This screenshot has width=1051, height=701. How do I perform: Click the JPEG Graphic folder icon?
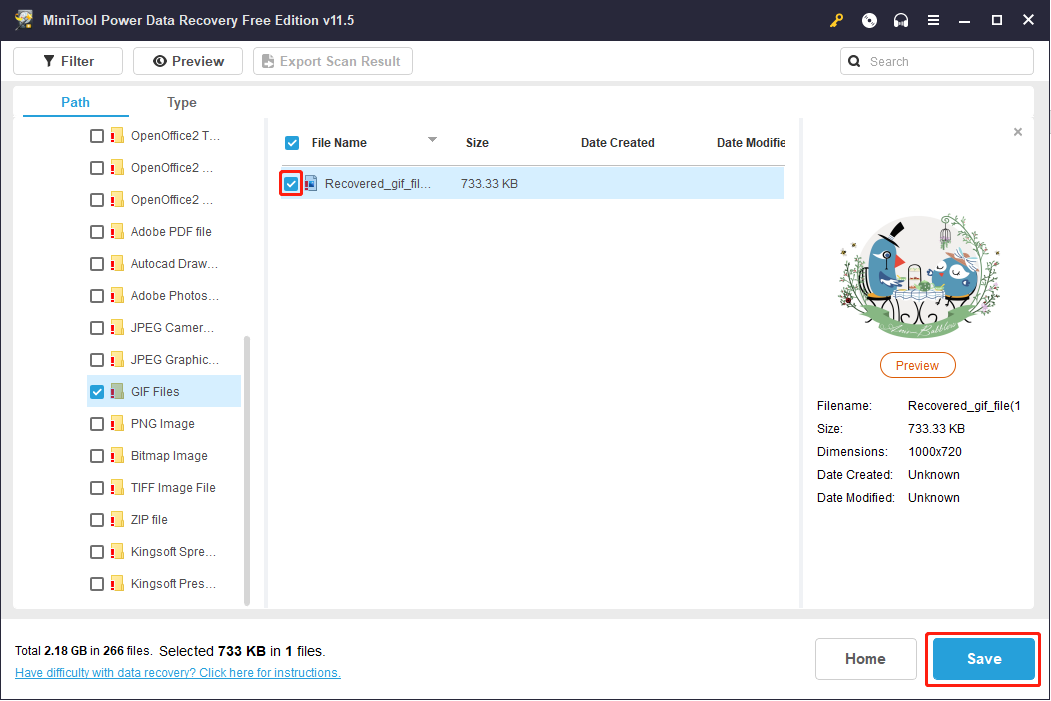pos(117,359)
